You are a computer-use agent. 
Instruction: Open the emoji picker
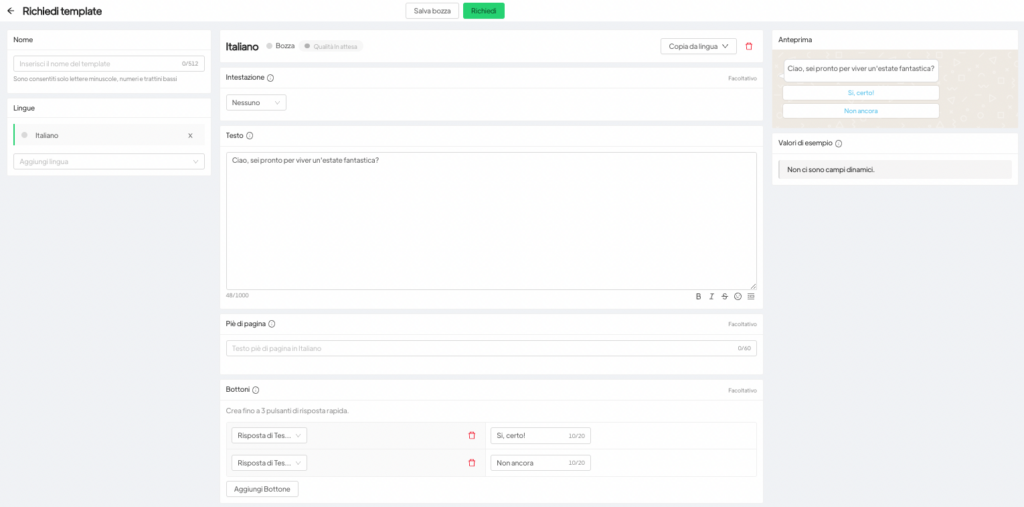738,296
